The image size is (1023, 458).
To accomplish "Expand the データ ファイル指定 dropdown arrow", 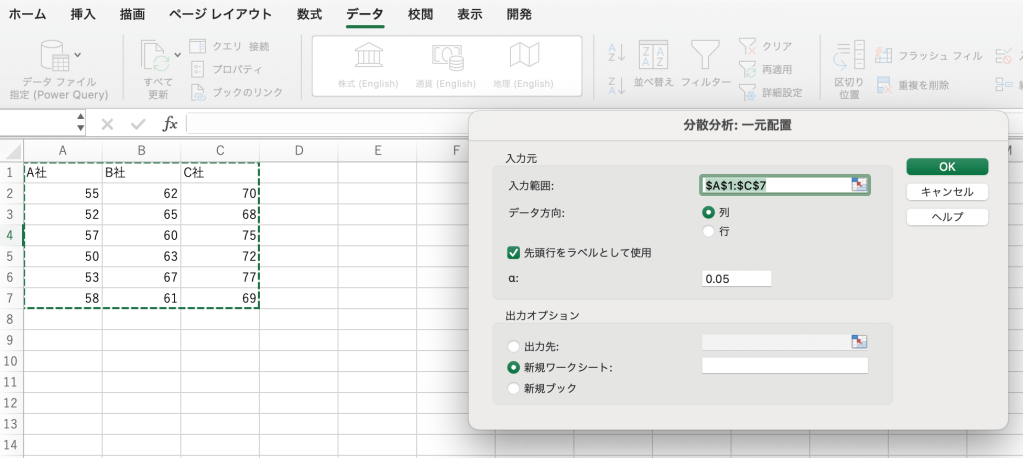I will (78, 54).
